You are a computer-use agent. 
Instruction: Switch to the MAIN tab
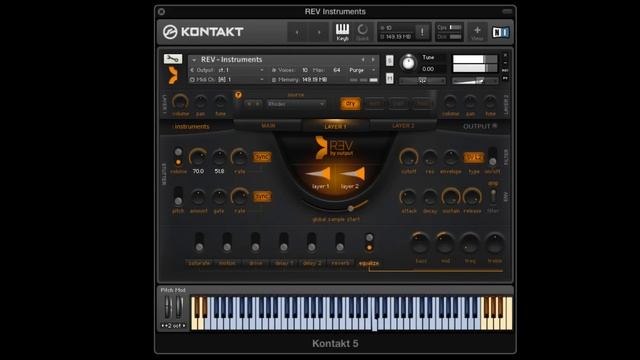[268, 126]
